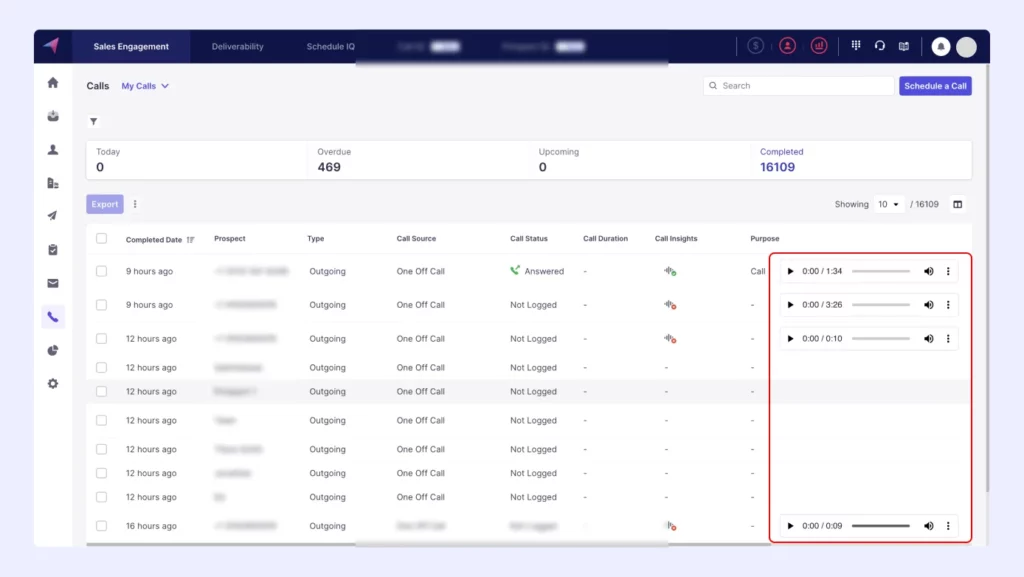Open the Showing 10 rows dropdown
The width and height of the screenshot is (1024, 577).
point(888,204)
